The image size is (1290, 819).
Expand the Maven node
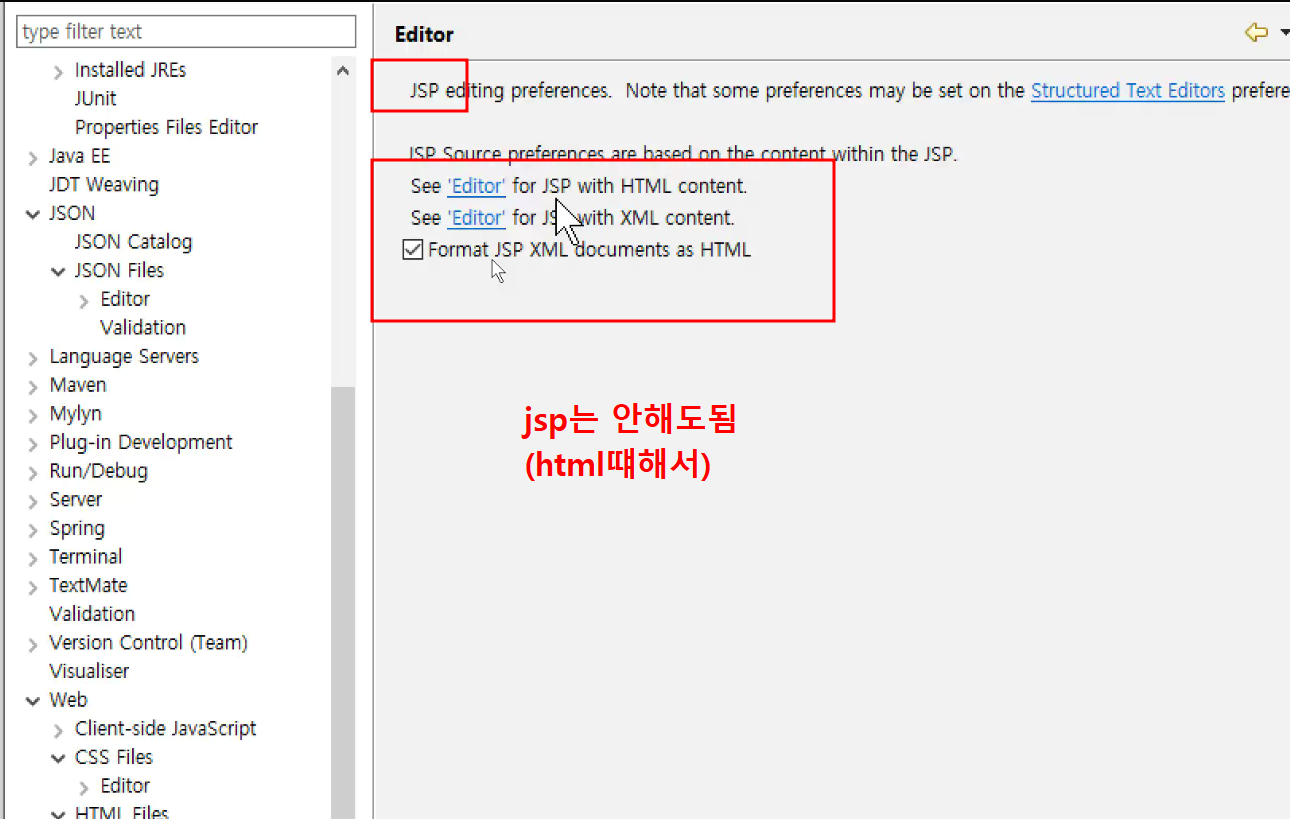coord(33,387)
